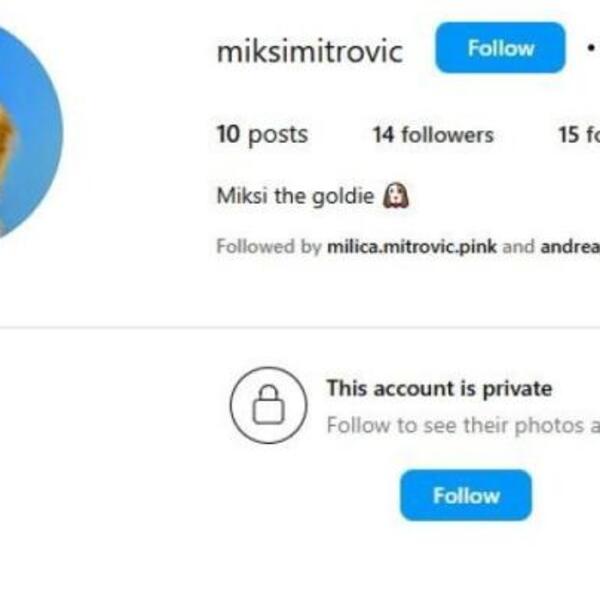600x600 pixels.
Task: Click the dog emoji in the bio
Action: (396, 196)
